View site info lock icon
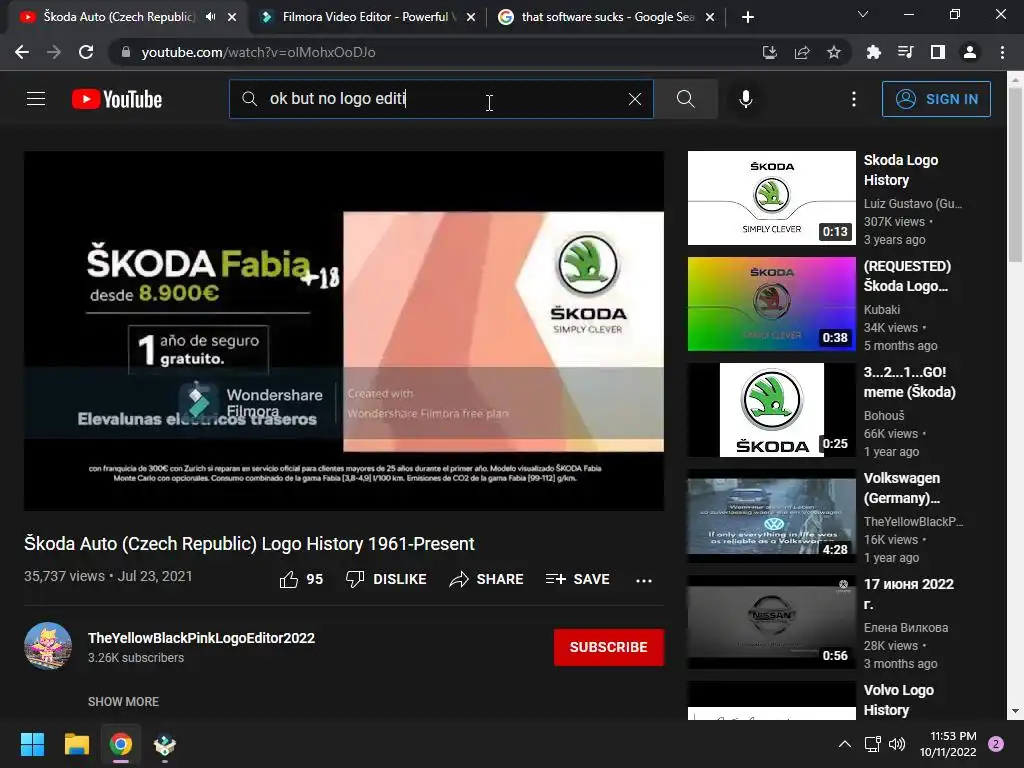 126,52
